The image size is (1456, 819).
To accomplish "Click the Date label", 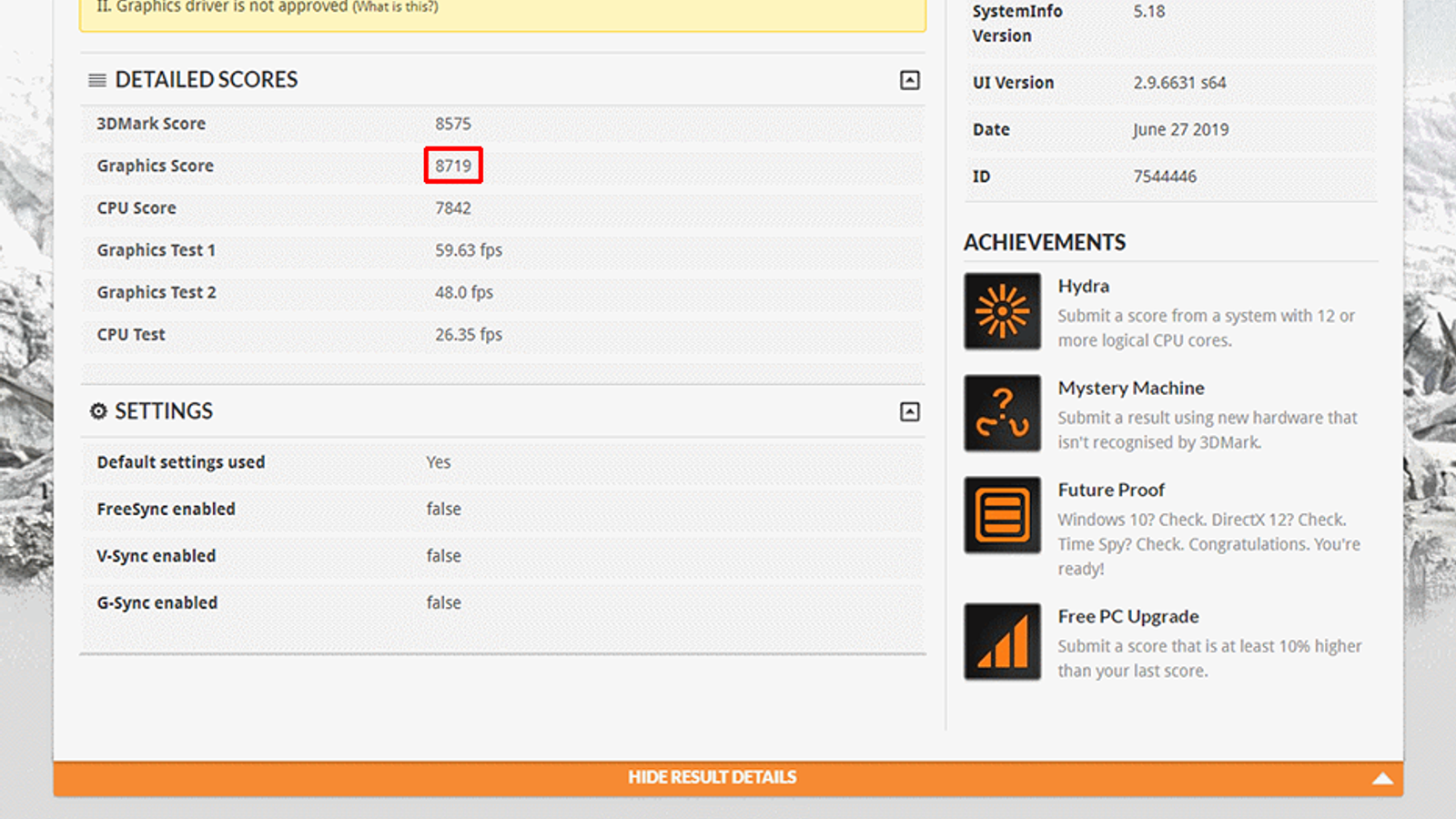I will pyautogui.click(x=991, y=130).
